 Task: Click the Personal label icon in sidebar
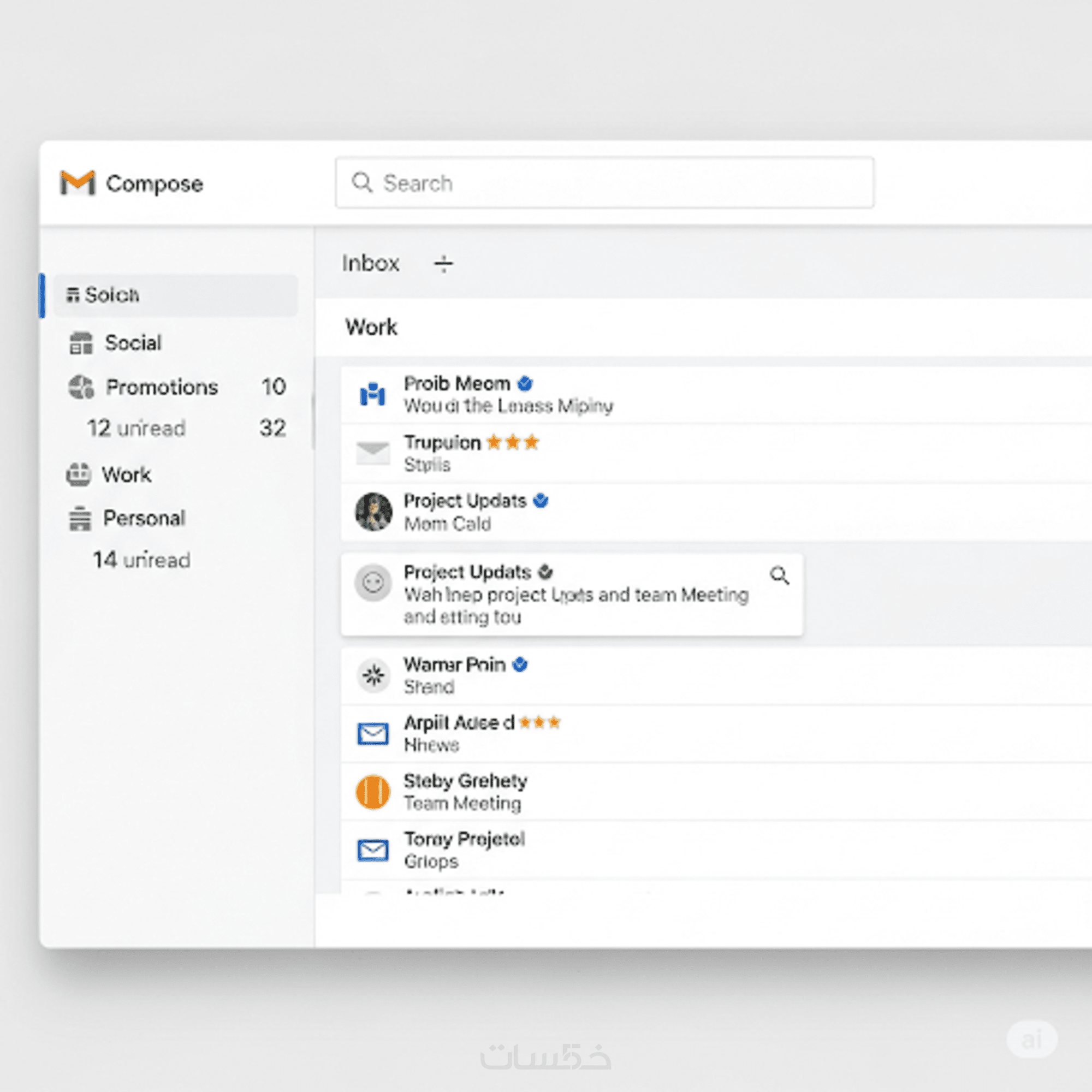click(80, 518)
